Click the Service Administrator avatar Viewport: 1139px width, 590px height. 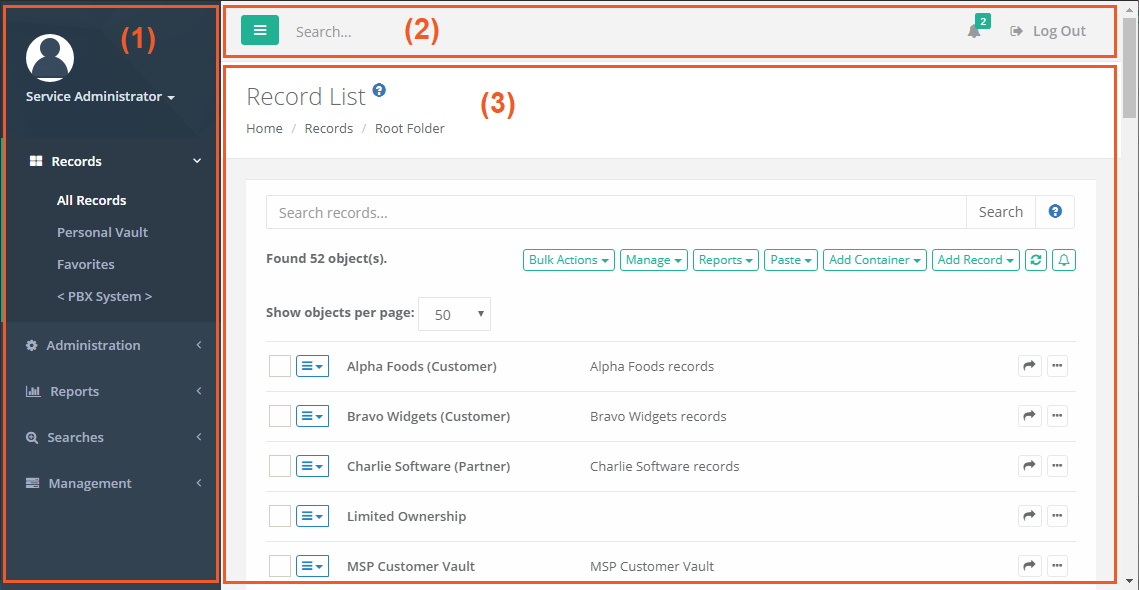pos(49,57)
